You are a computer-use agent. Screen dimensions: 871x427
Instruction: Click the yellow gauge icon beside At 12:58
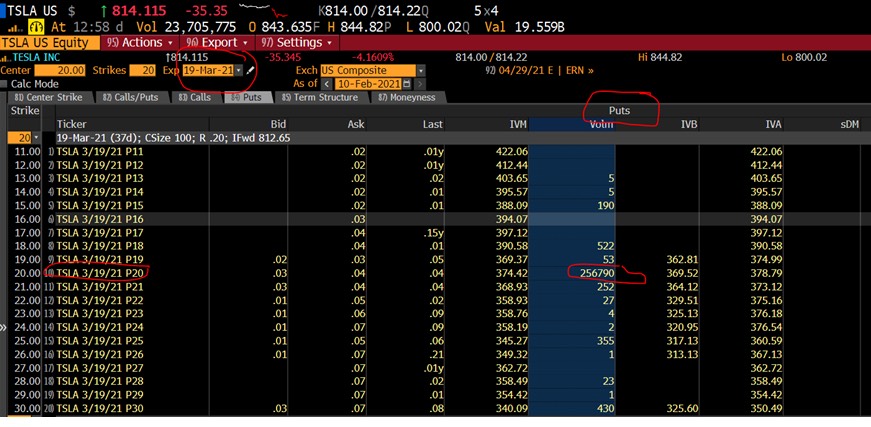click(37, 27)
